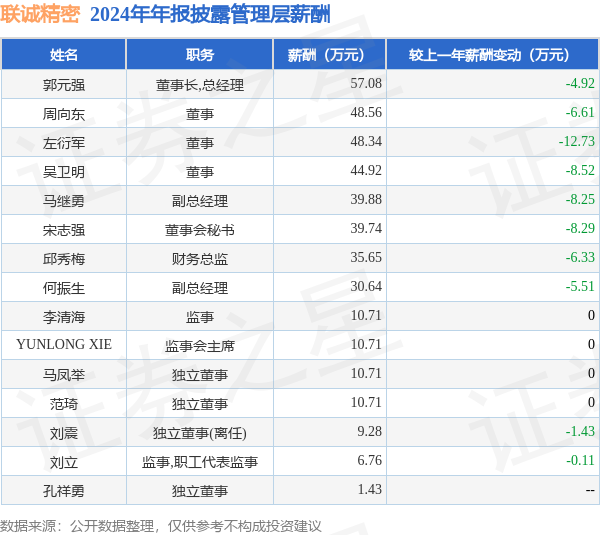
Task: Click the salary value 48.34
Action: [366, 142]
